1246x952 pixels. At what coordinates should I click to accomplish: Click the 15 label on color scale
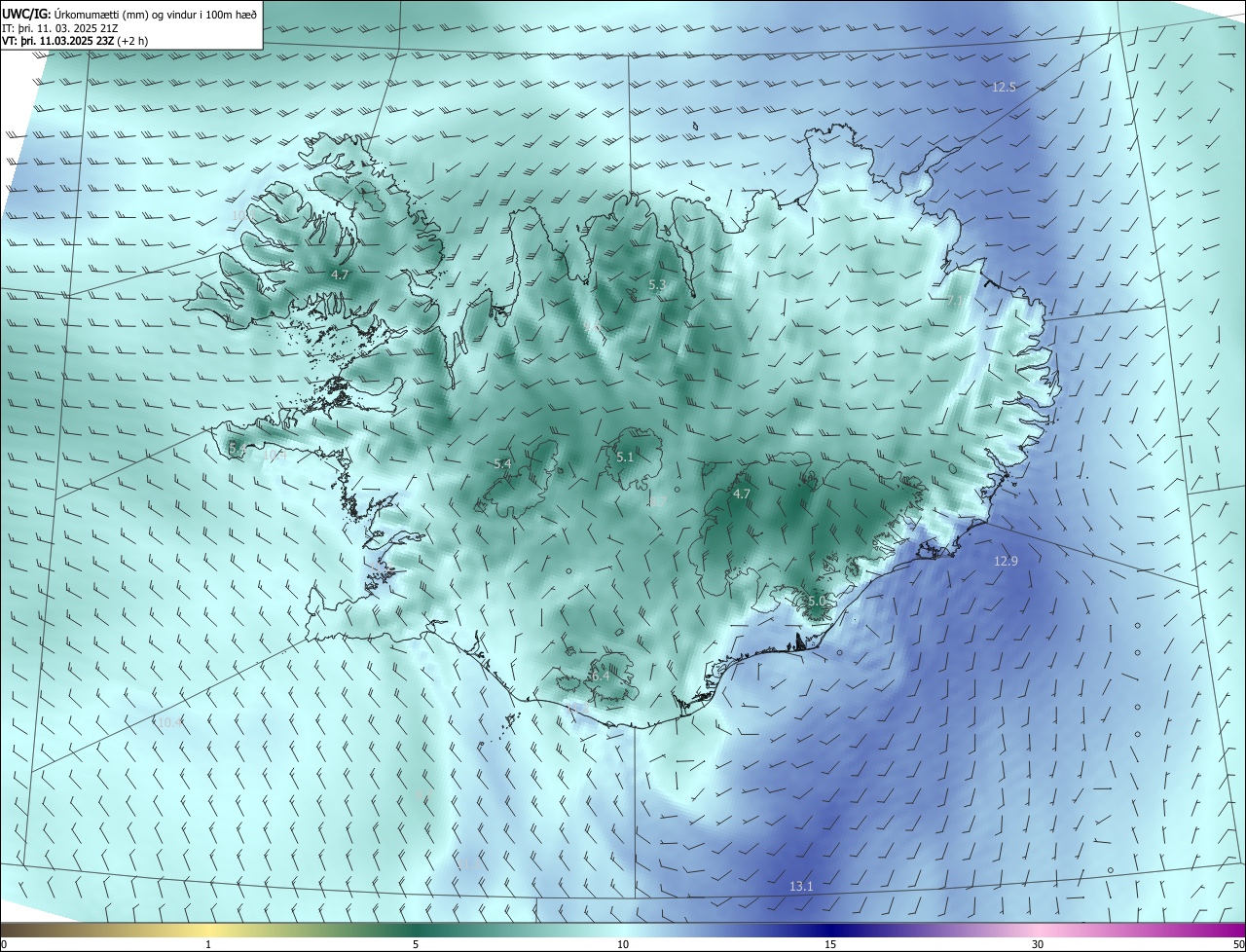click(830, 944)
